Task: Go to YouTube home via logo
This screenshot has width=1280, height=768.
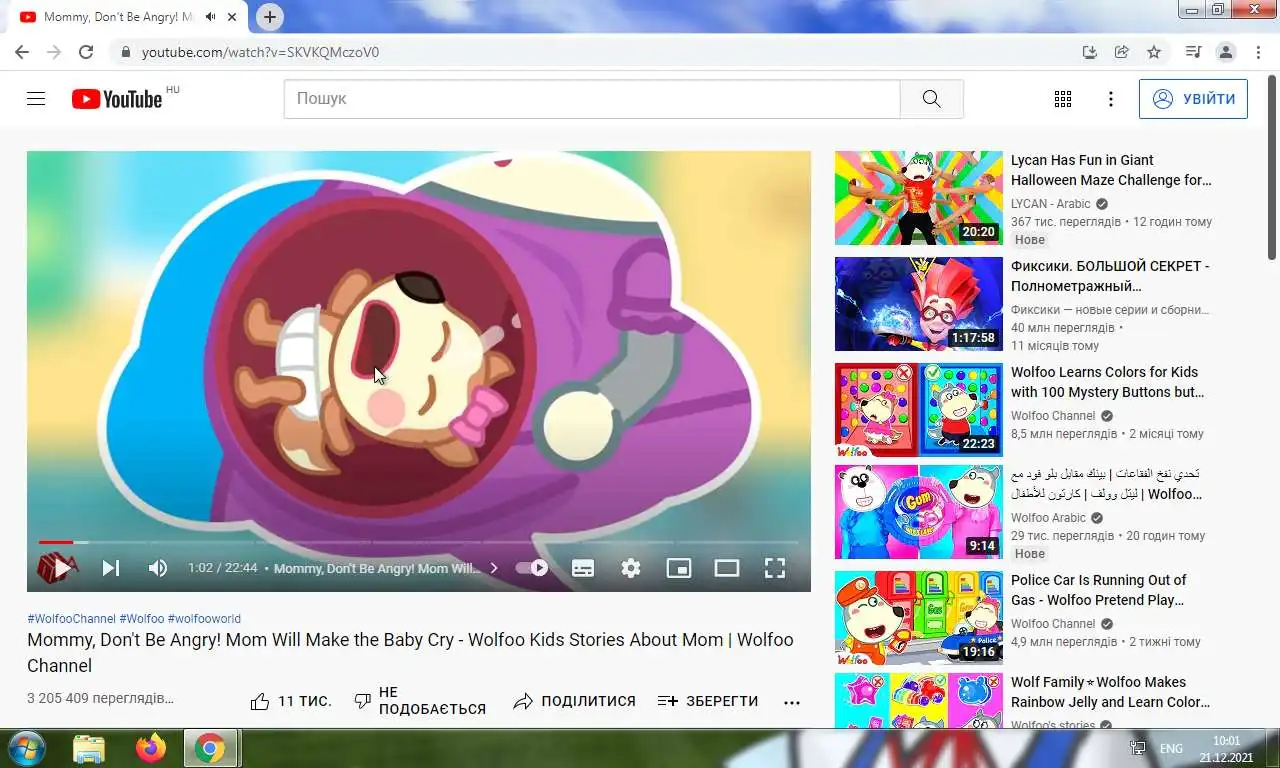Action: [117, 99]
